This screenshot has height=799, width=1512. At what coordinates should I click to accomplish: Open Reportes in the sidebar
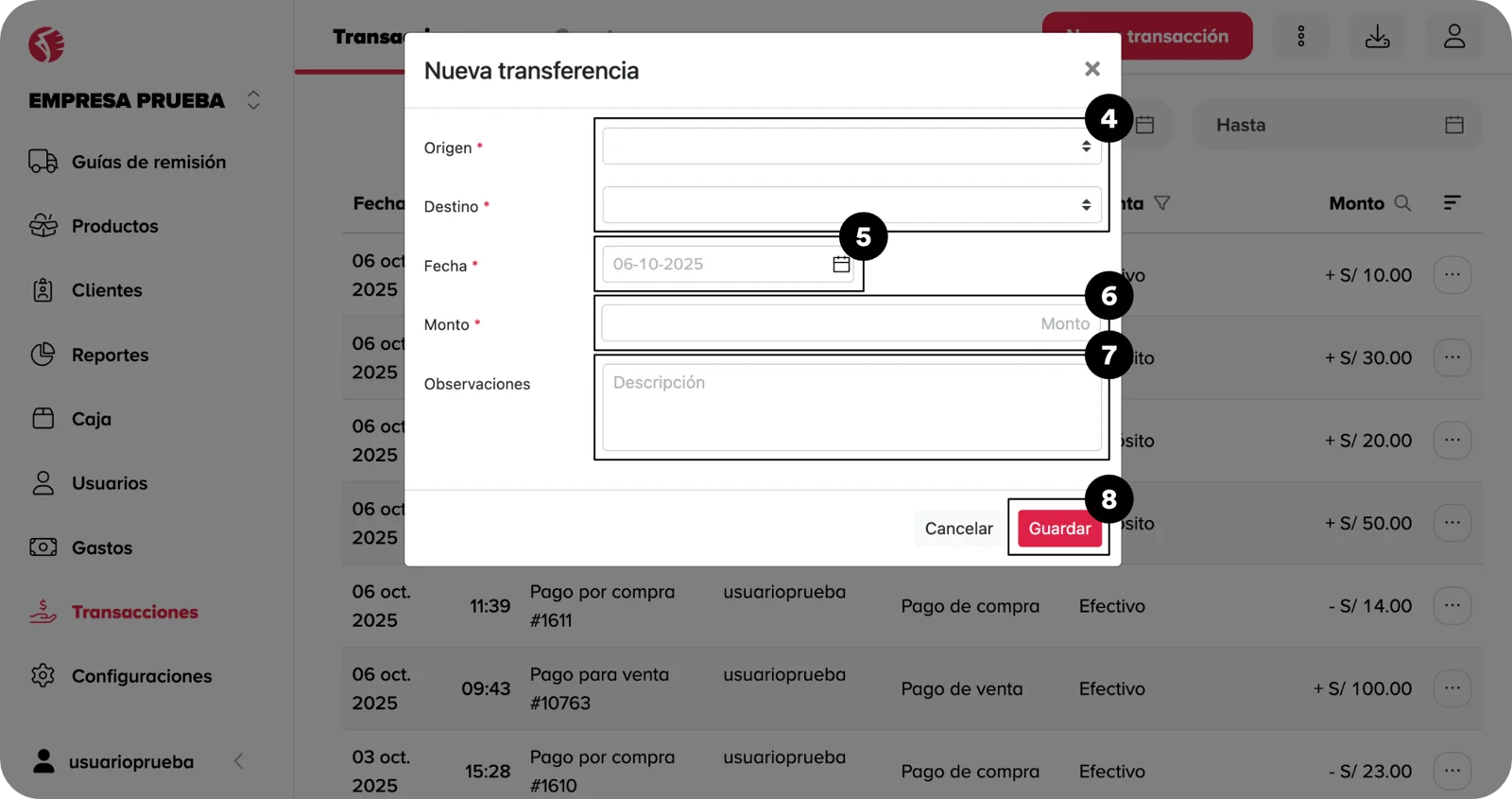[110, 355]
